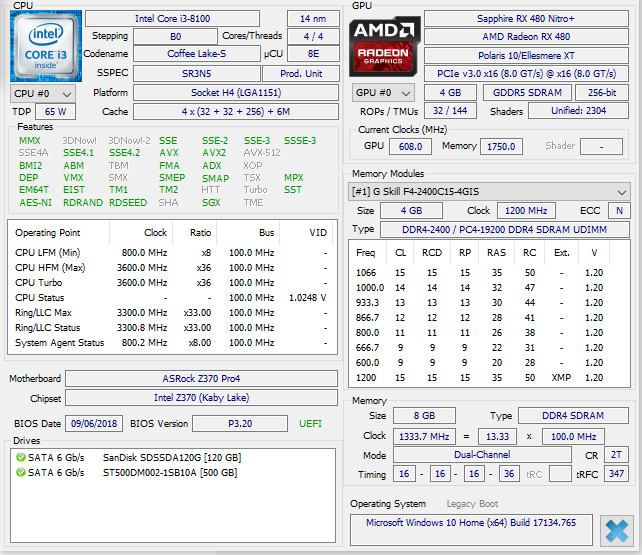
Task: Click the empty tRC field
Action: tap(560, 474)
